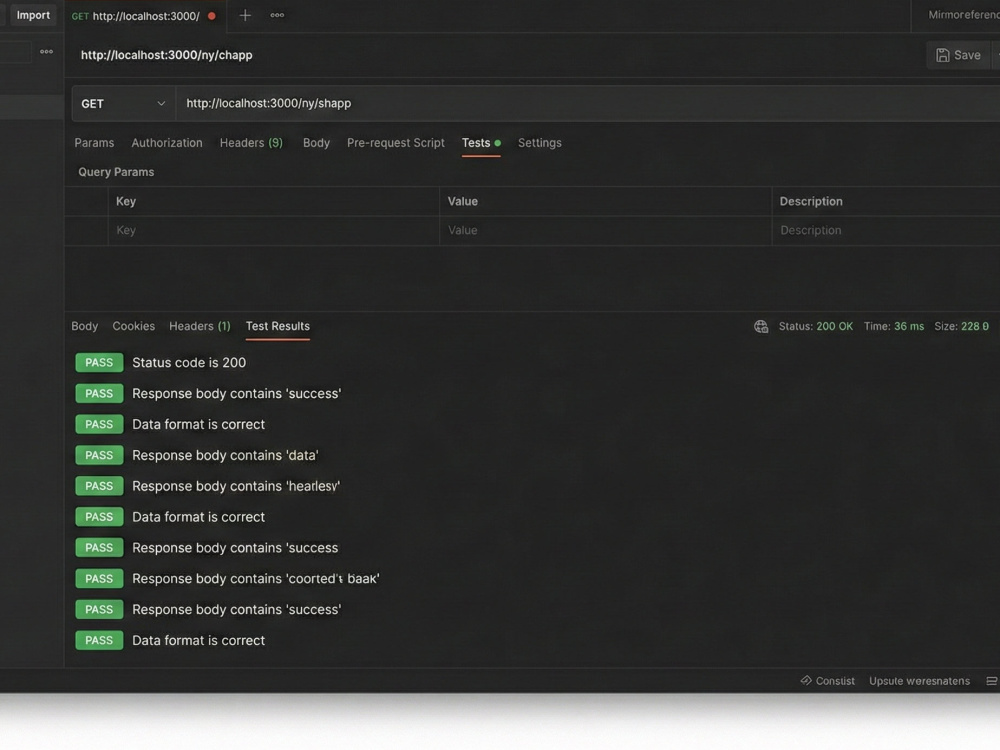Open the request Settings tab
The image size is (1000, 750).
tap(540, 143)
